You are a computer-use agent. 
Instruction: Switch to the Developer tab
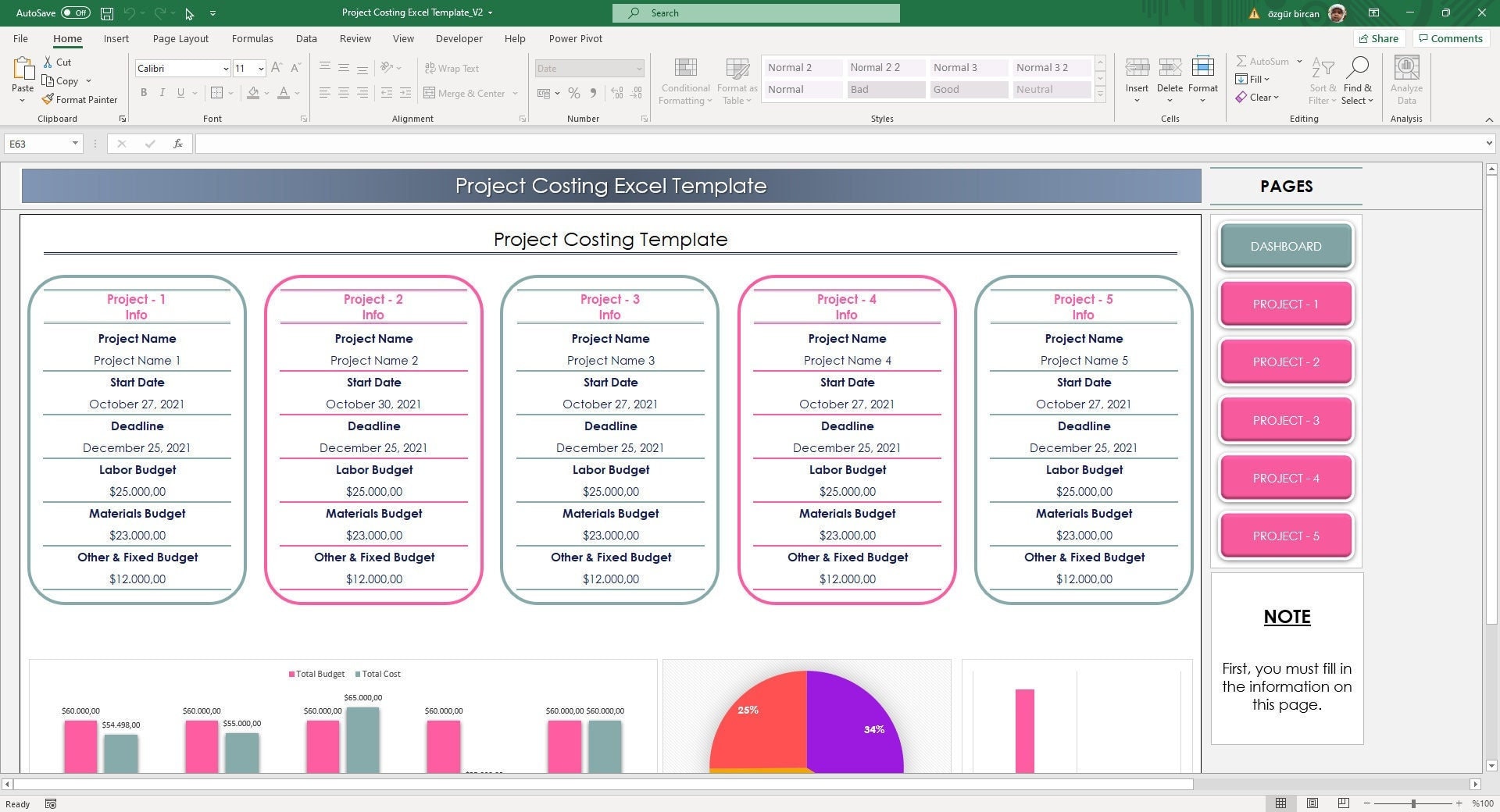[x=459, y=38]
